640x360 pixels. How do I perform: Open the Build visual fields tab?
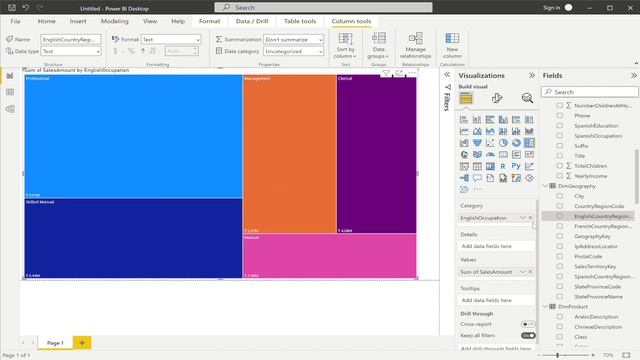(466, 98)
